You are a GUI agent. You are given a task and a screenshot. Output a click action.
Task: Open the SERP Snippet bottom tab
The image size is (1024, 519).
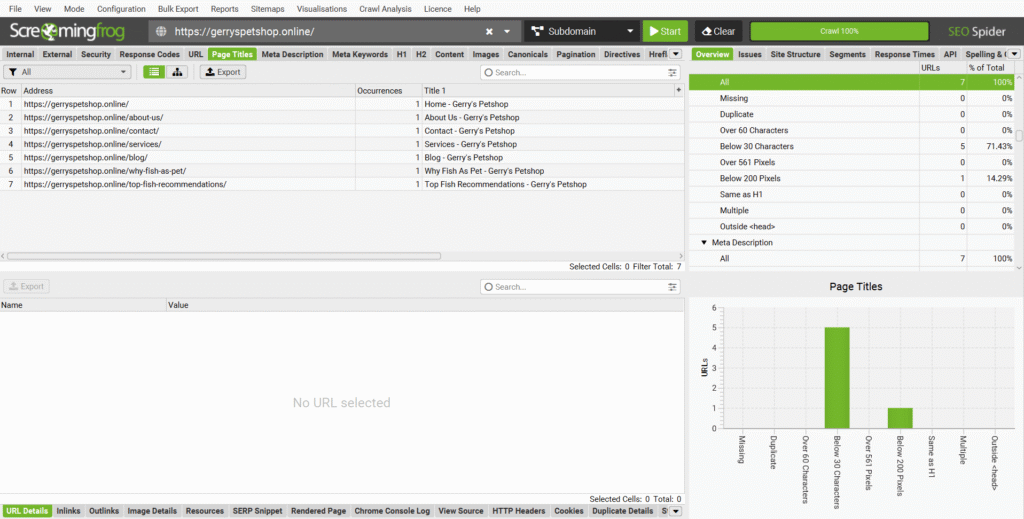pos(258,511)
